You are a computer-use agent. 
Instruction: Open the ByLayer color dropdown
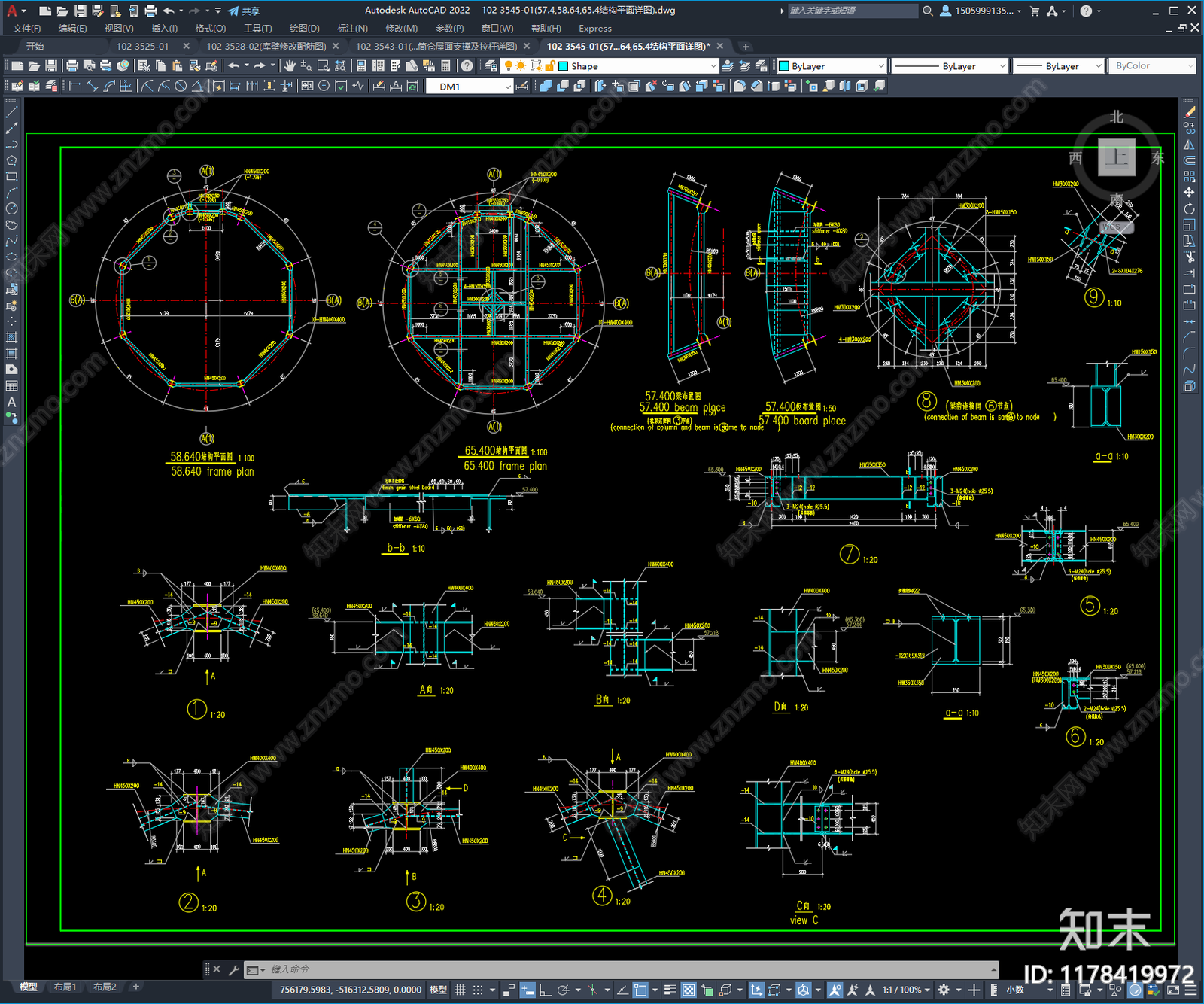point(832,66)
